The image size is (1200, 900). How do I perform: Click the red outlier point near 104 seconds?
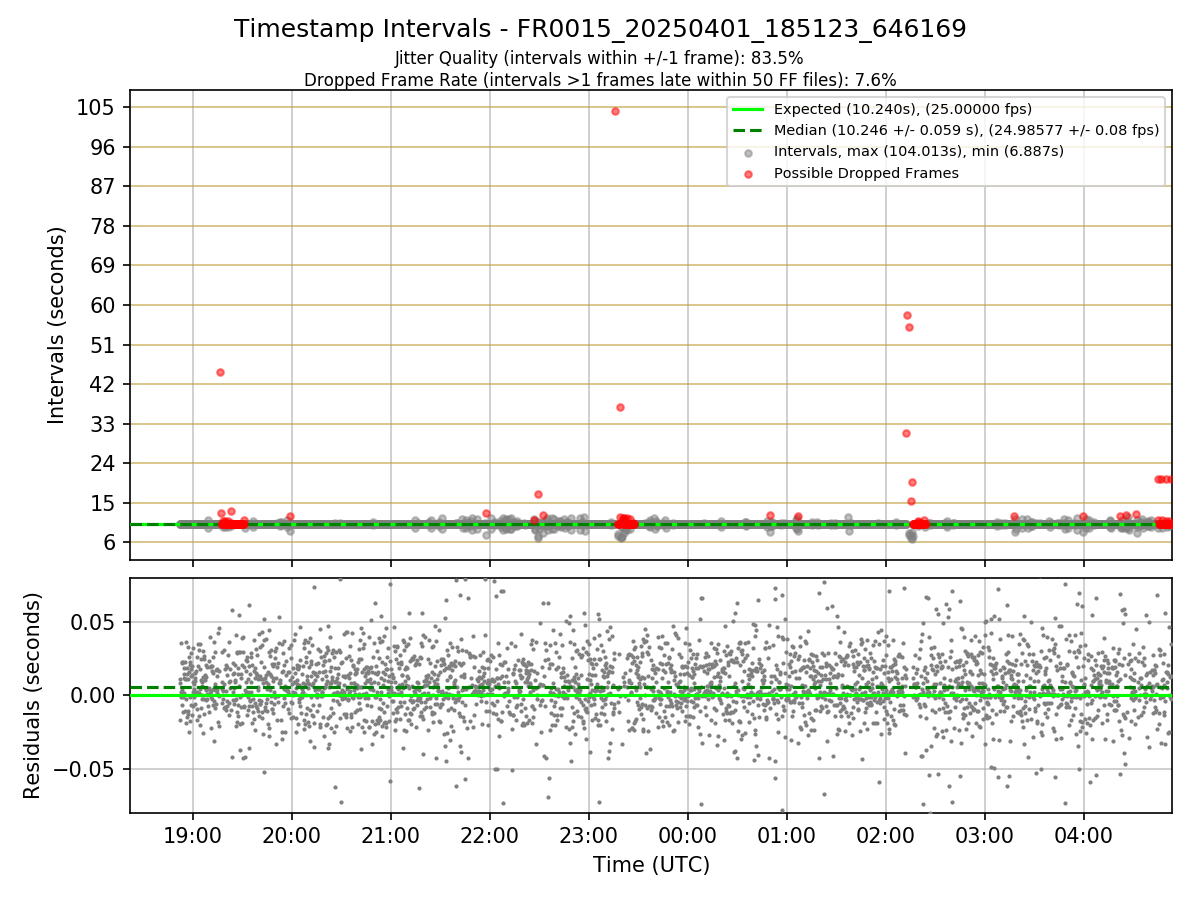coord(615,111)
